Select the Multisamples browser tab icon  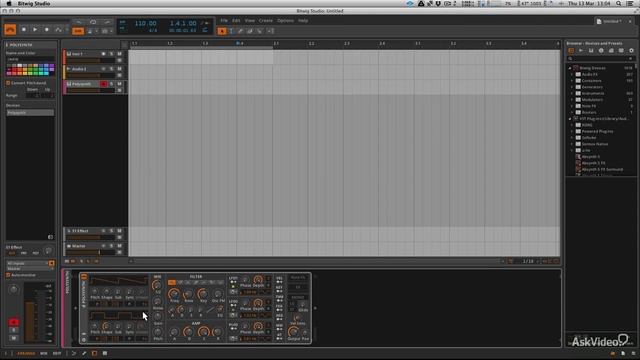tap(591, 51)
